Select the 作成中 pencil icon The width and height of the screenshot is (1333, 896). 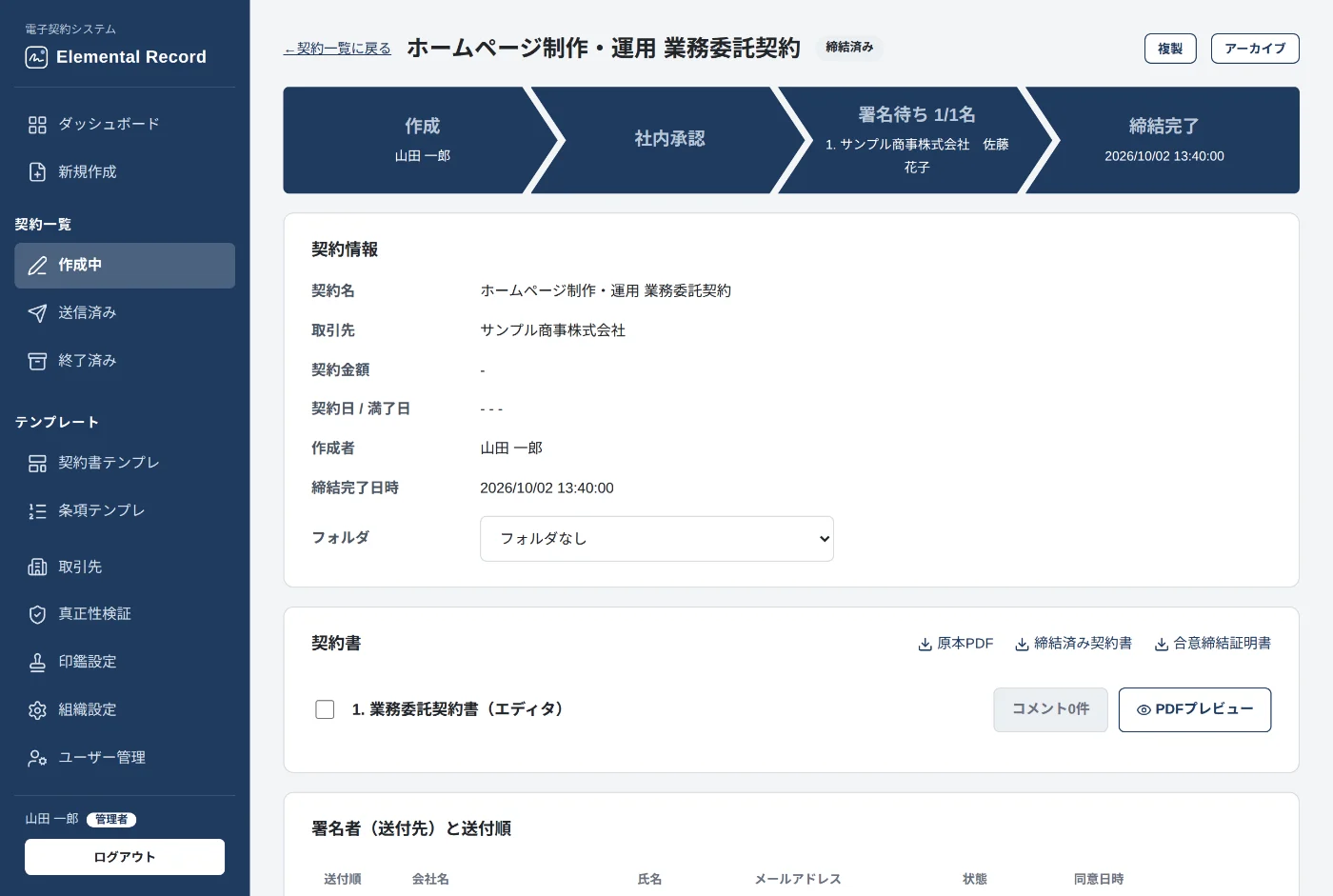click(x=37, y=266)
